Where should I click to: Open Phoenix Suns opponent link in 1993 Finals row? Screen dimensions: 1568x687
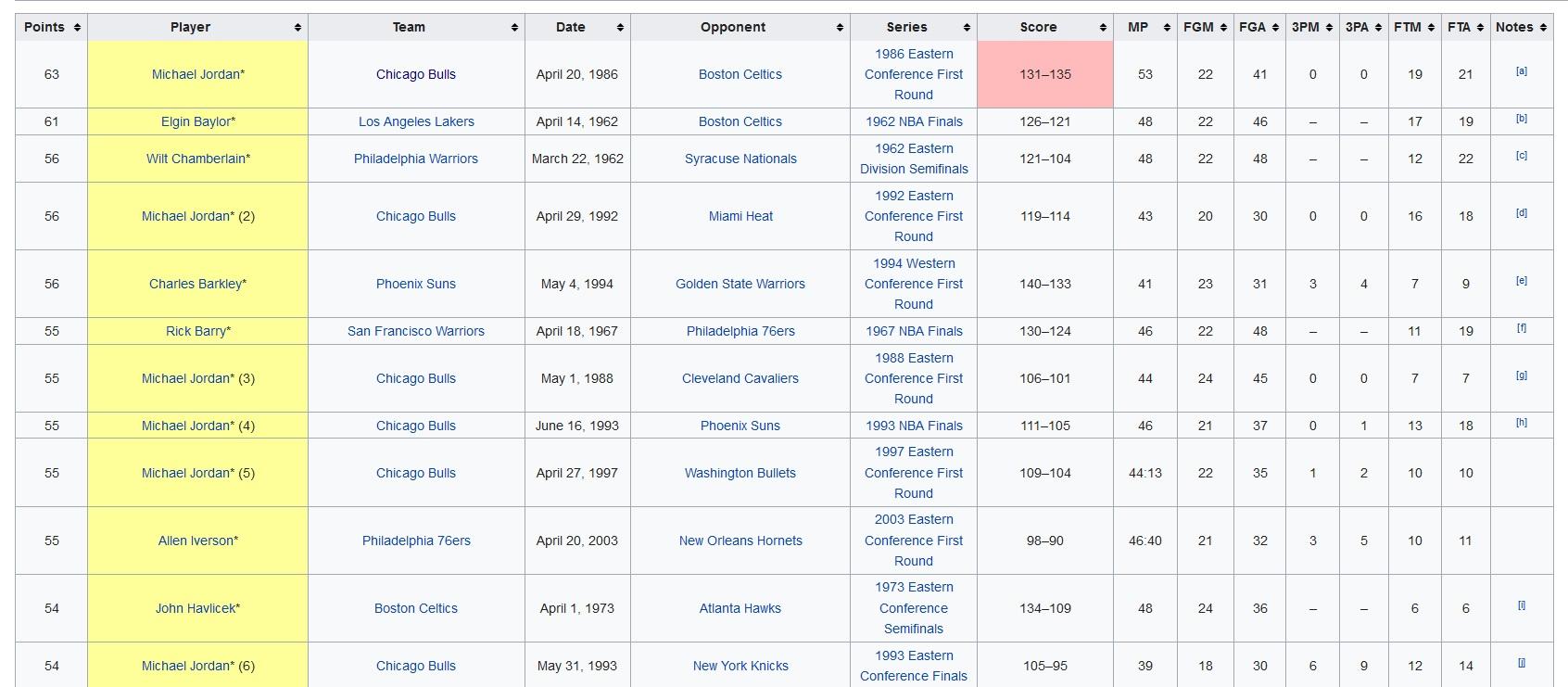(x=740, y=426)
